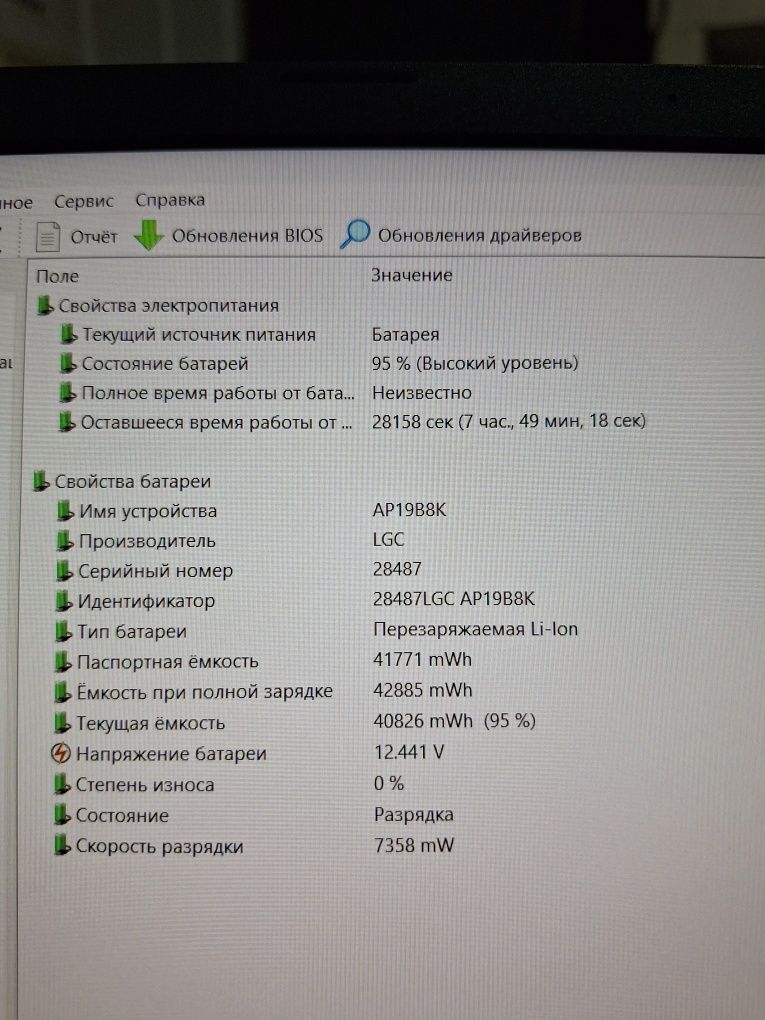
Task: Click icon beside Полное время работы row
Action: (67, 394)
